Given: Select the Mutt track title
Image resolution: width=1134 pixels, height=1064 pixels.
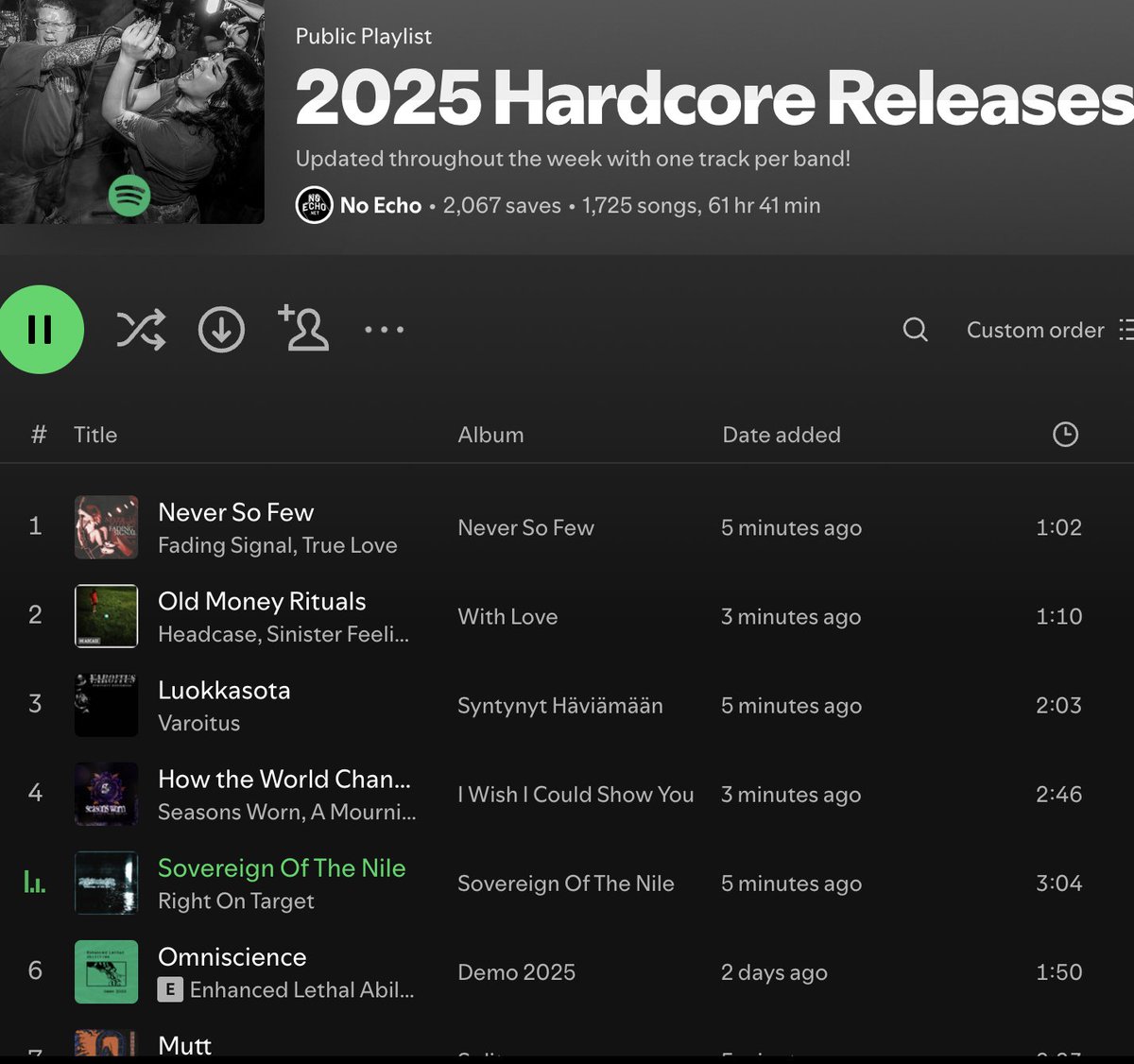Looking at the screenshot, I should point(185,1044).
